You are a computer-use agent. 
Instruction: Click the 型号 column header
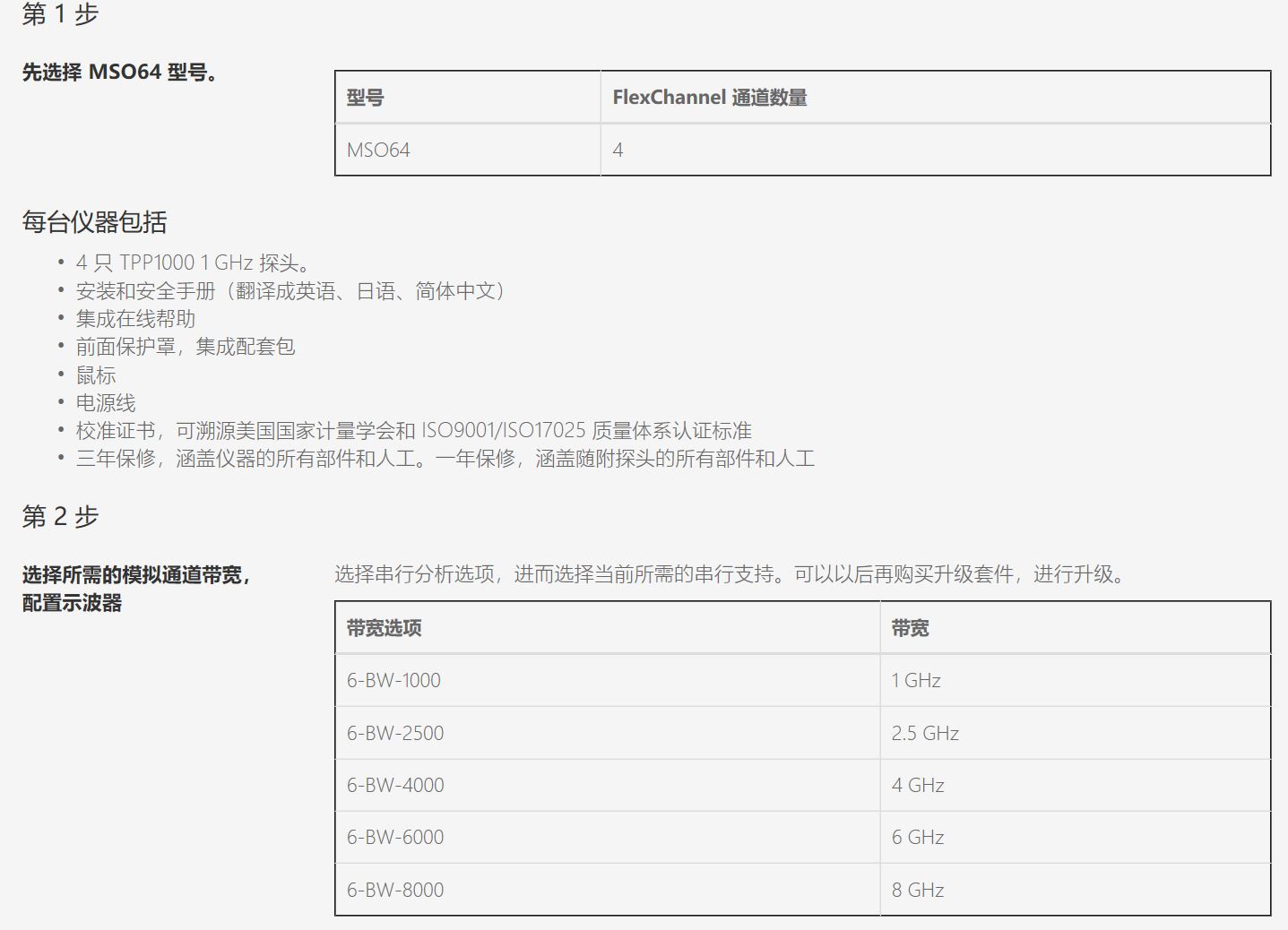coord(365,98)
